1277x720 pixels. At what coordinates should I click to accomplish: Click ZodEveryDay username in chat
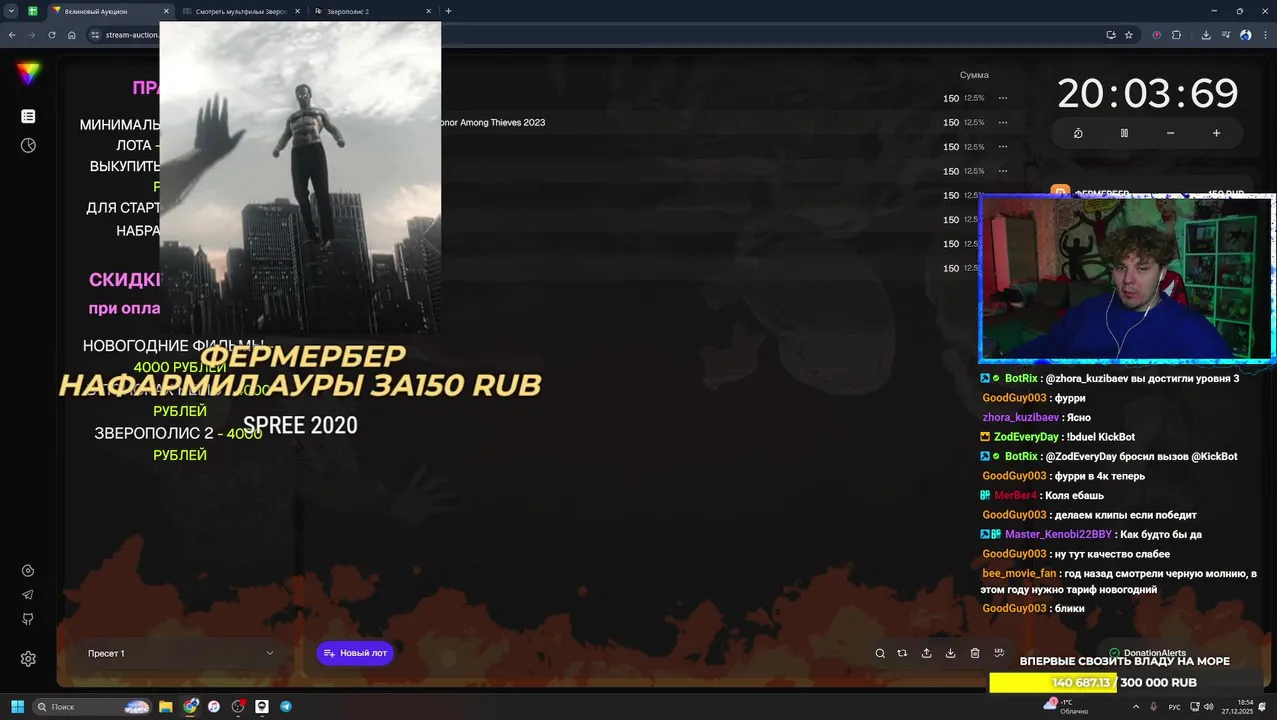(x=1026, y=437)
